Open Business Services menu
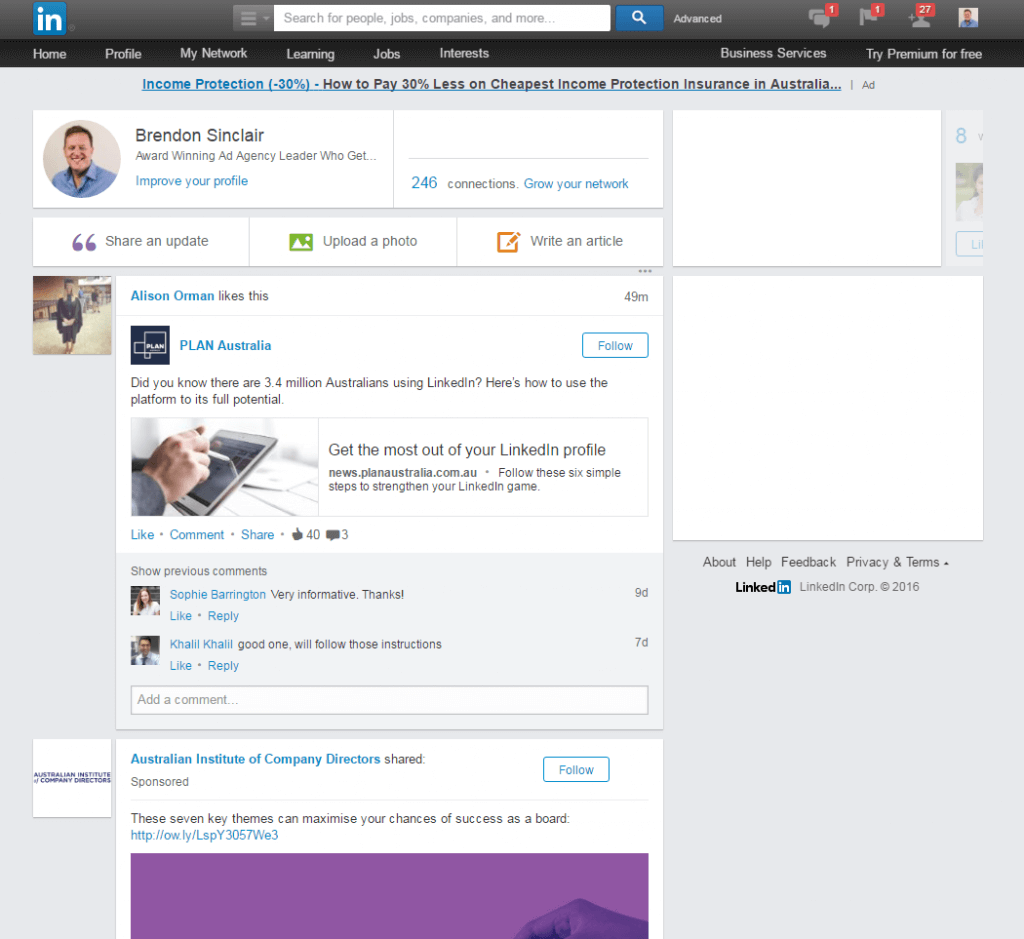1024x939 pixels. click(773, 54)
